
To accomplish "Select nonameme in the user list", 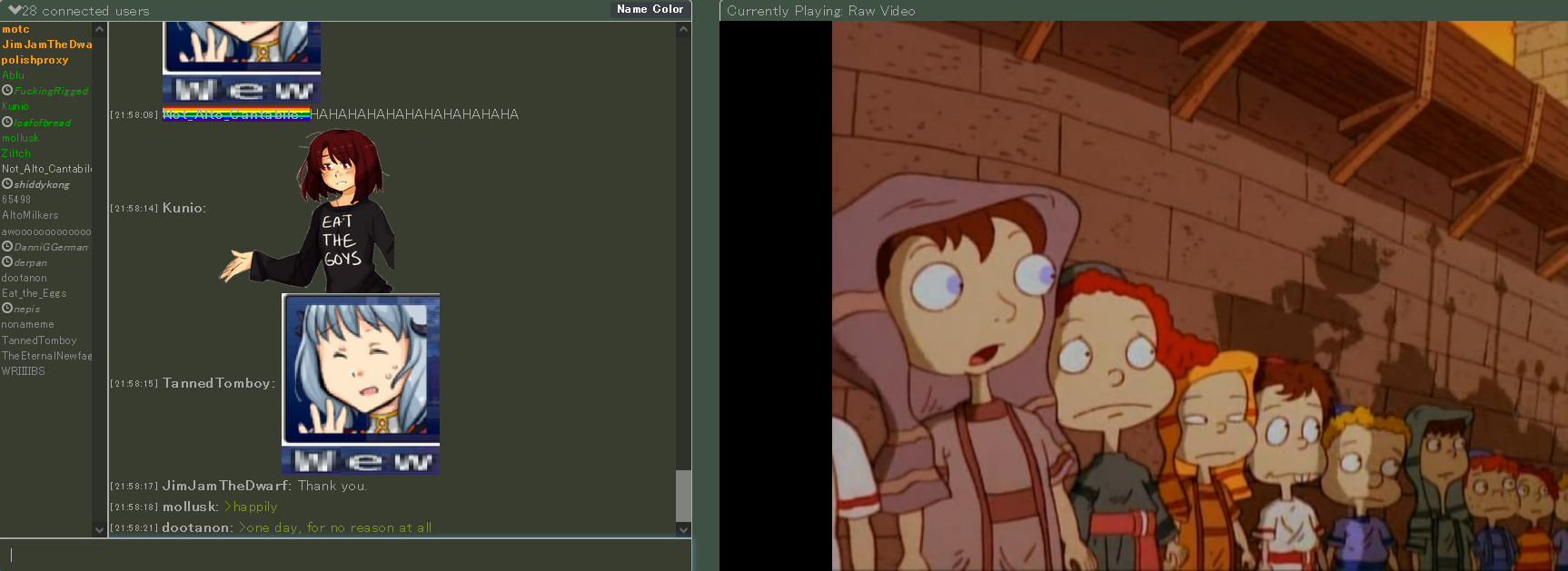I will [x=28, y=324].
